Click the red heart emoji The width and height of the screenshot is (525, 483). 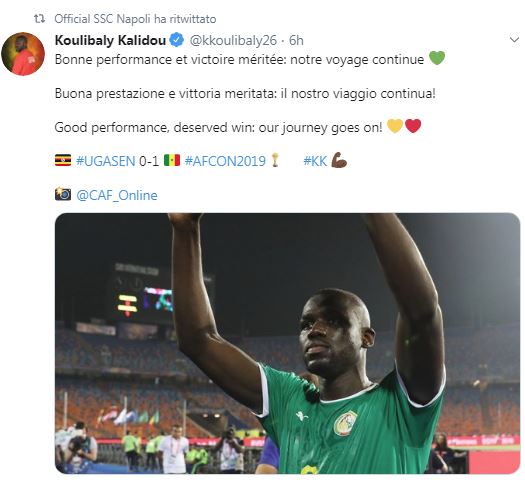413,126
